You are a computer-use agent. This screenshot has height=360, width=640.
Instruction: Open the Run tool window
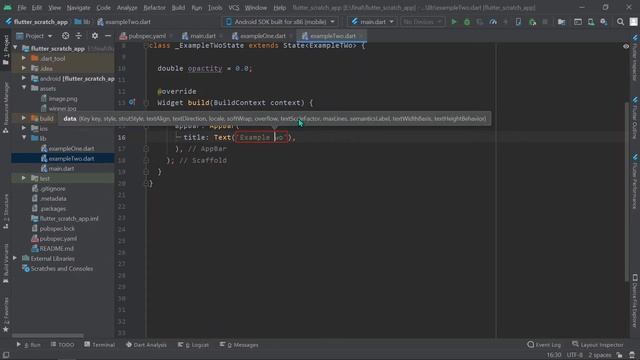[x=28, y=345]
